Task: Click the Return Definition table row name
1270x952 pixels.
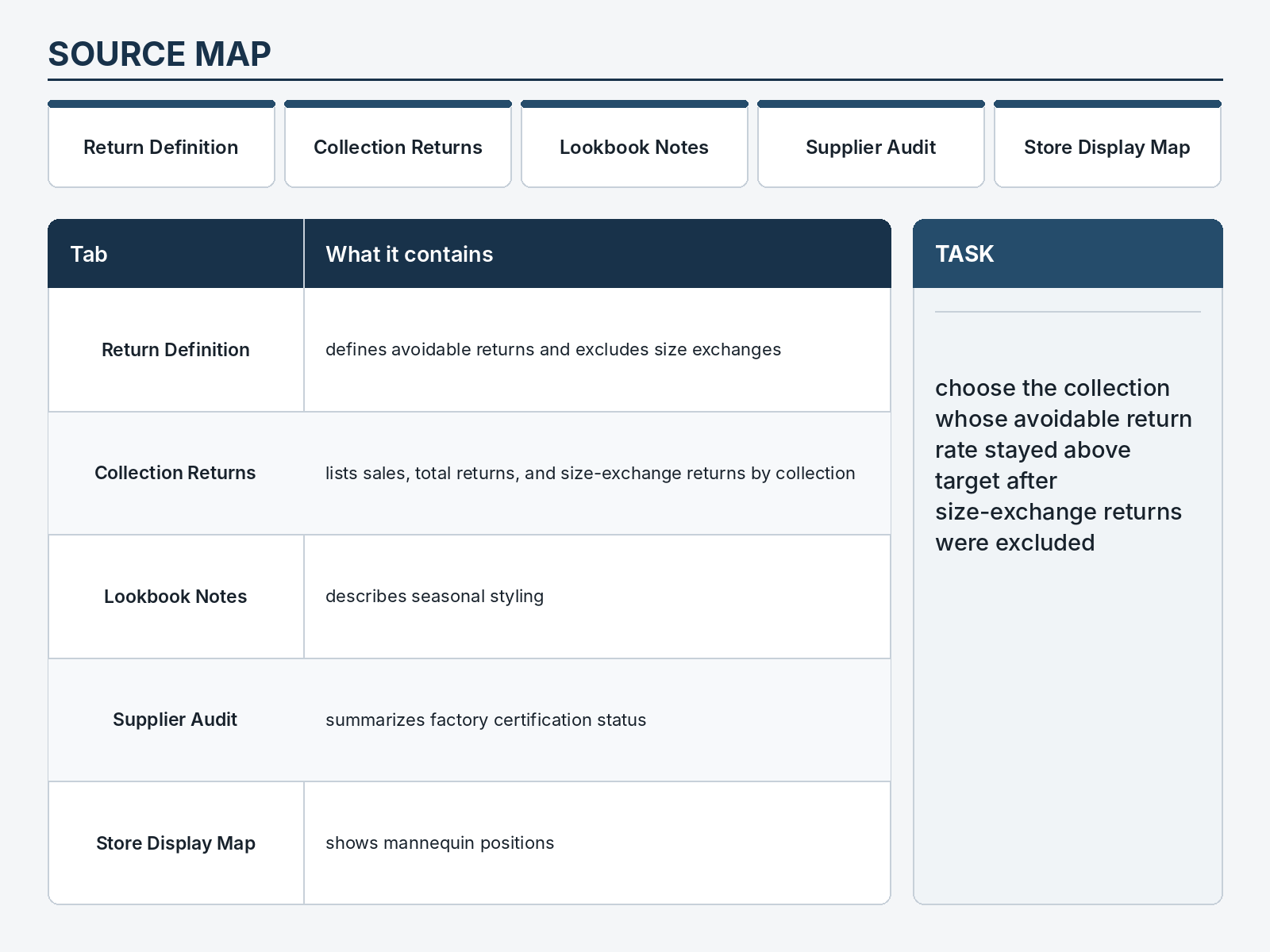Action: [175, 350]
